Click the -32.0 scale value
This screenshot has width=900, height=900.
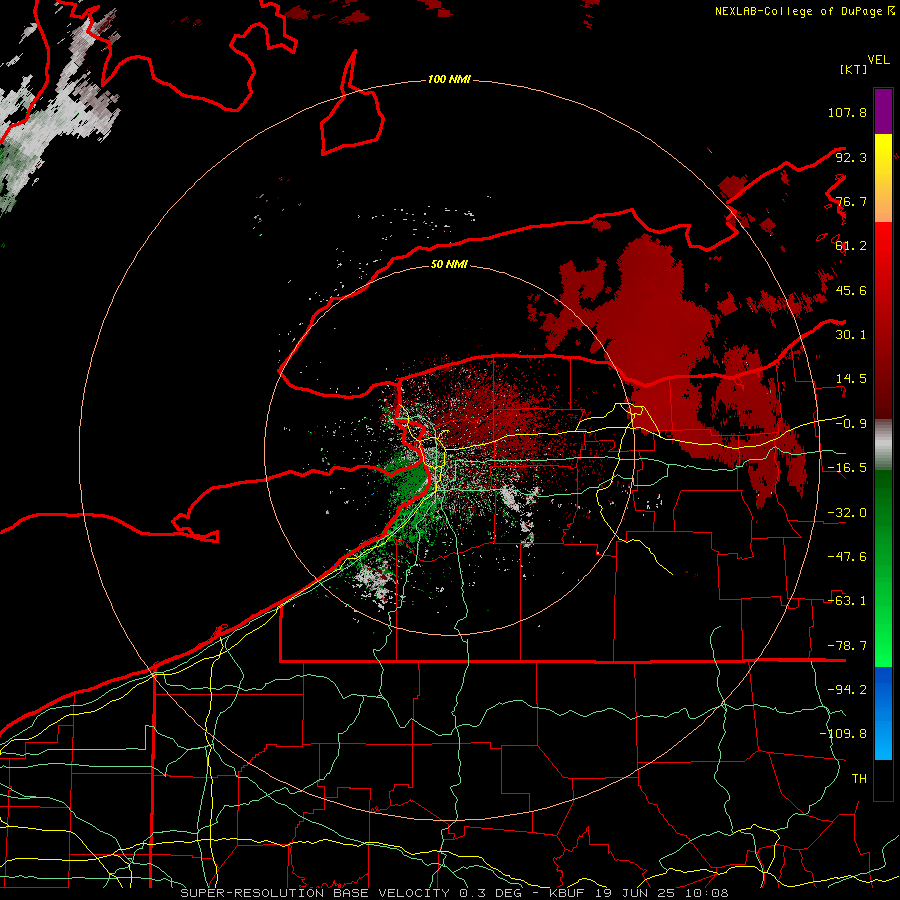coord(847,513)
